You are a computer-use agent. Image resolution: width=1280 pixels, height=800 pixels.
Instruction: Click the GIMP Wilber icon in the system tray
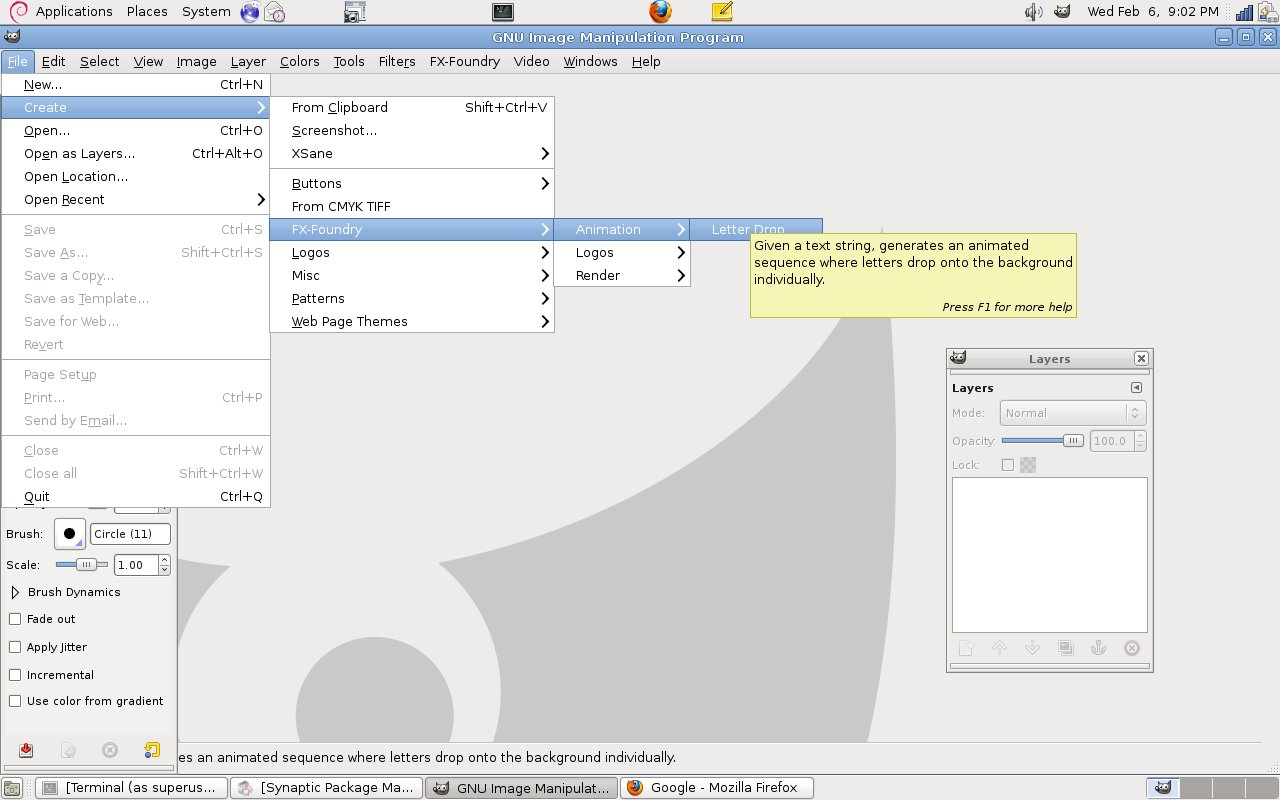pos(1064,12)
